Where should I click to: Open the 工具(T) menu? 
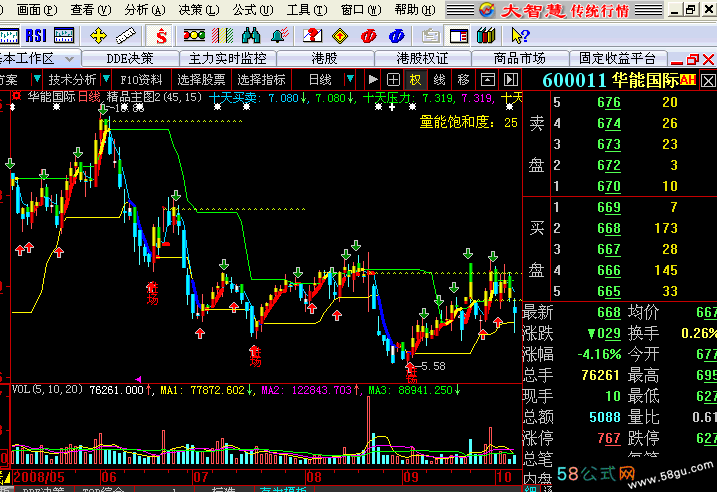(306, 10)
